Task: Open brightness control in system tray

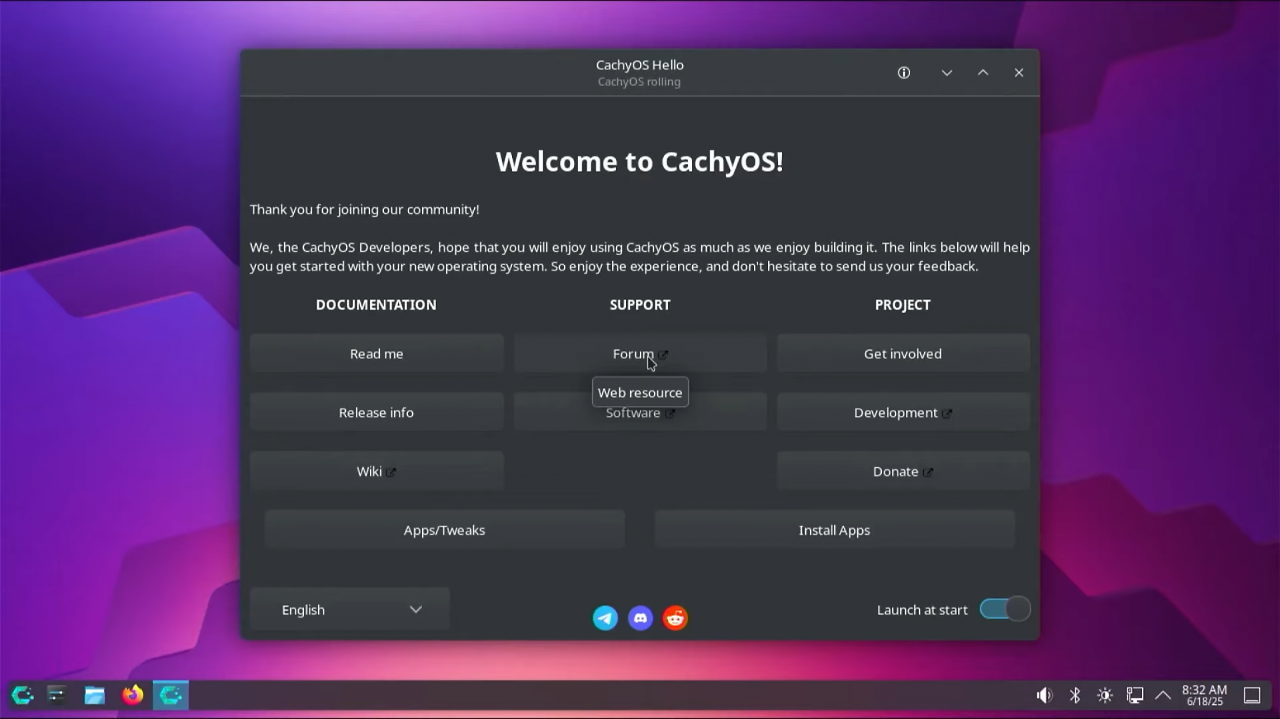Action: 1105,695
